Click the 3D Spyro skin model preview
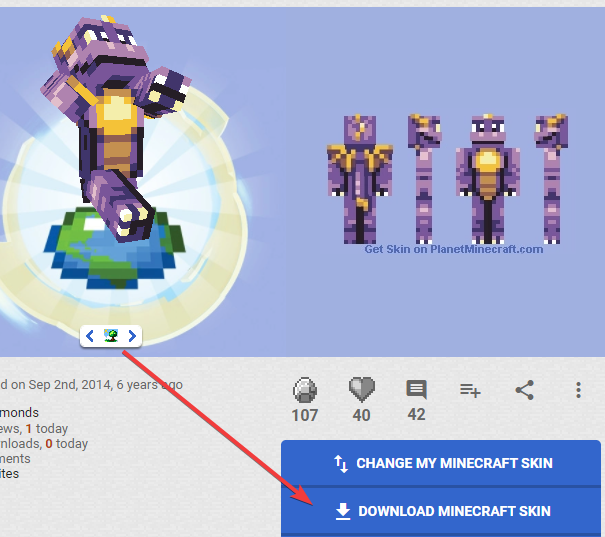Image resolution: width=605 pixels, height=537 pixels. pos(116,129)
